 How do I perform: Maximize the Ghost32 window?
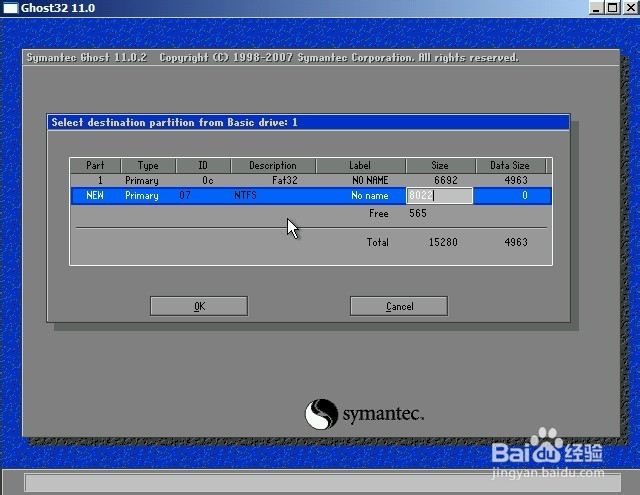[612, 8]
